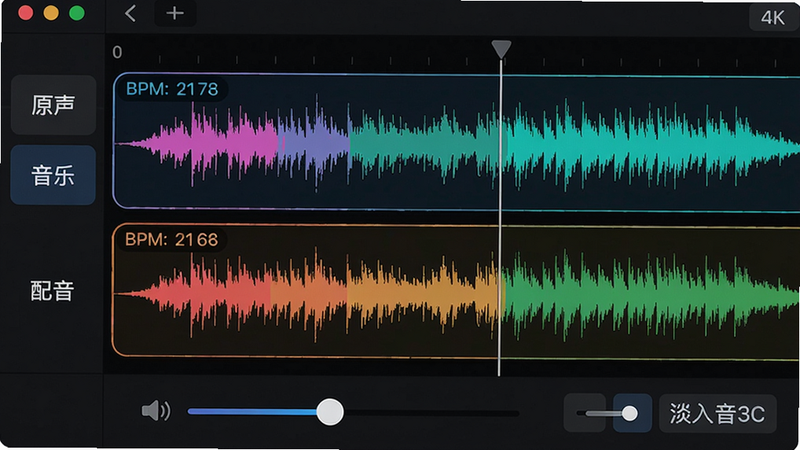
Task: Click the BPM: 2168 label
Action: click(x=171, y=239)
